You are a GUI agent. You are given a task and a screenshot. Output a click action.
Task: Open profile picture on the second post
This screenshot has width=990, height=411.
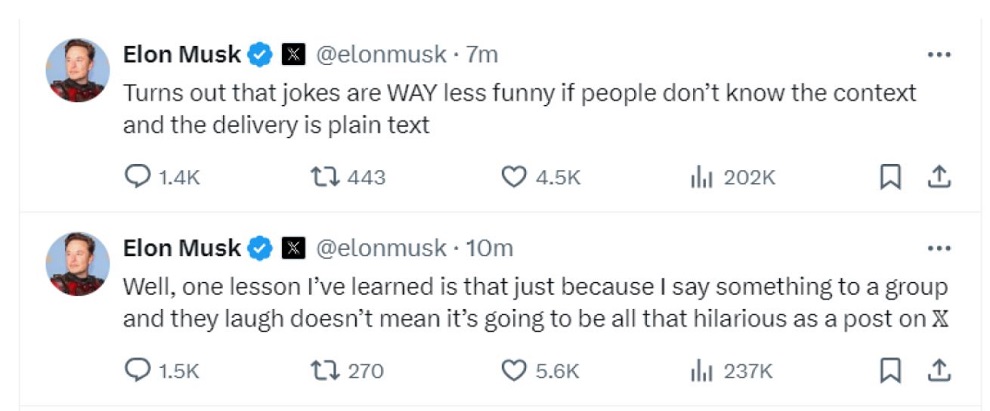[78, 263]
